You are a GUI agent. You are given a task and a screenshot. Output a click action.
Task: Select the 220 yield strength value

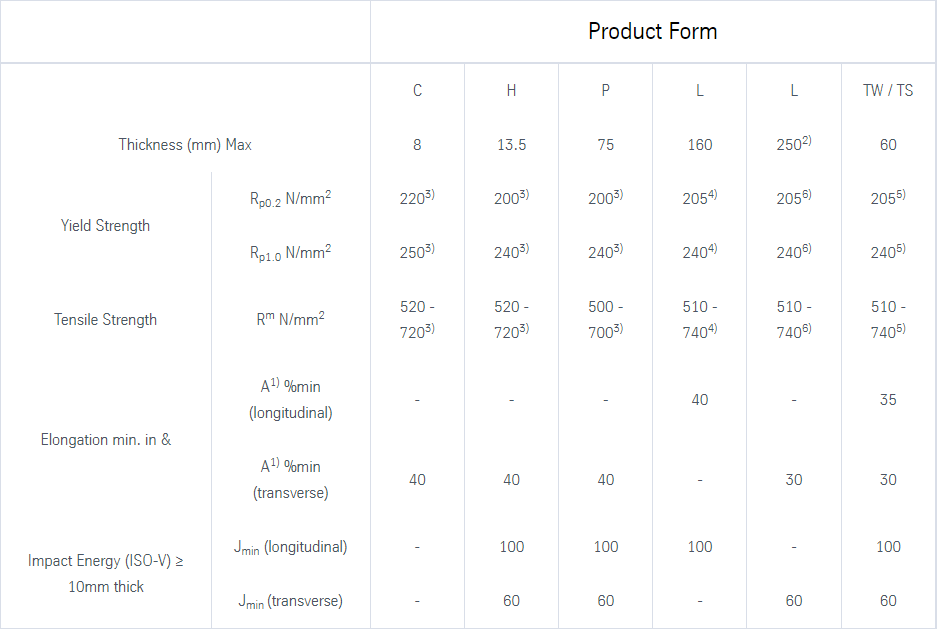tap(415, 198)
